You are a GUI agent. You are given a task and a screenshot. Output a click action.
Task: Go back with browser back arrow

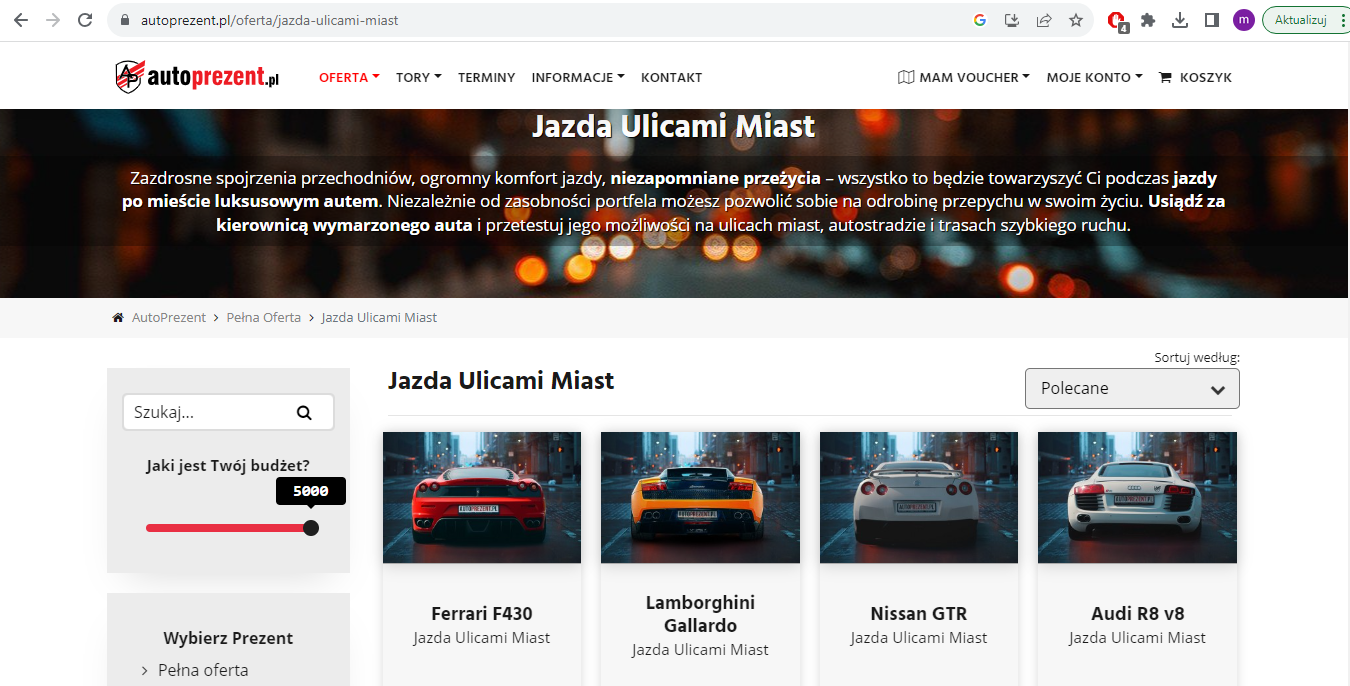20,20
